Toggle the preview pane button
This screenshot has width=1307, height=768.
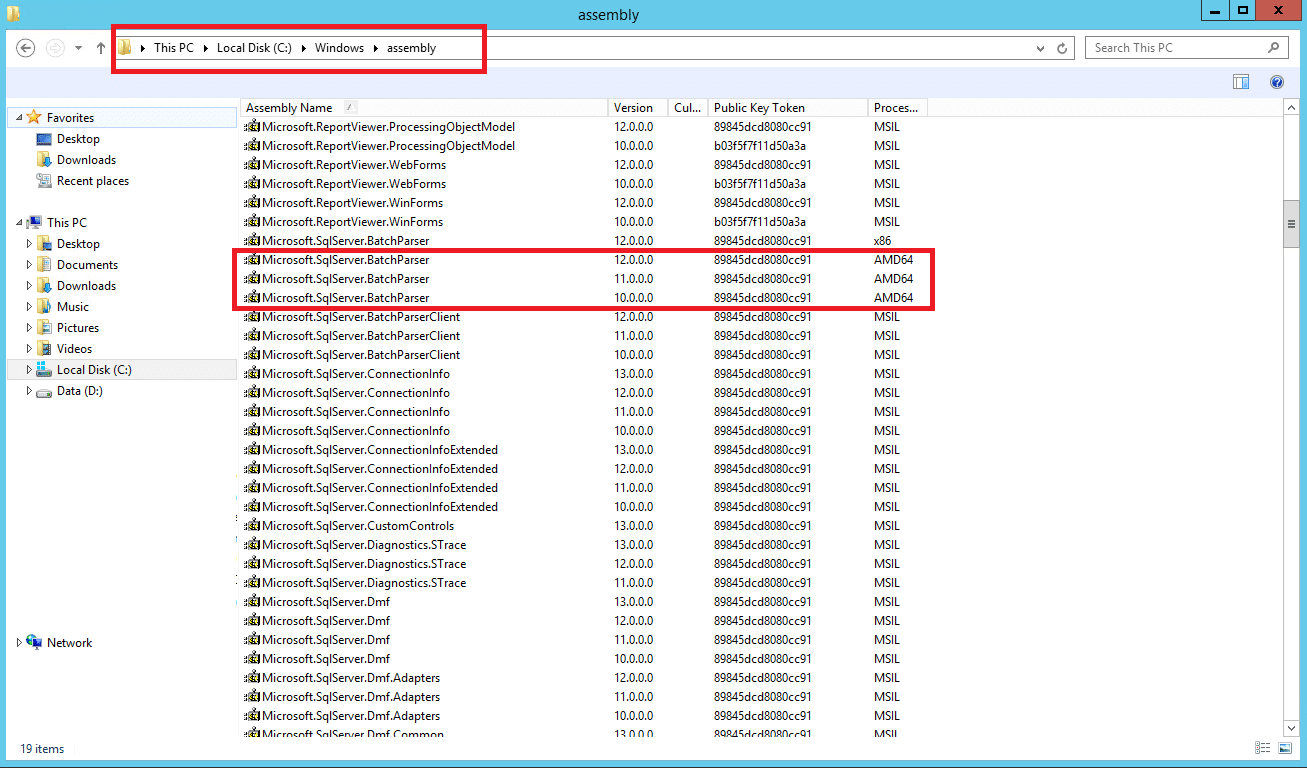pos(1241,82)
